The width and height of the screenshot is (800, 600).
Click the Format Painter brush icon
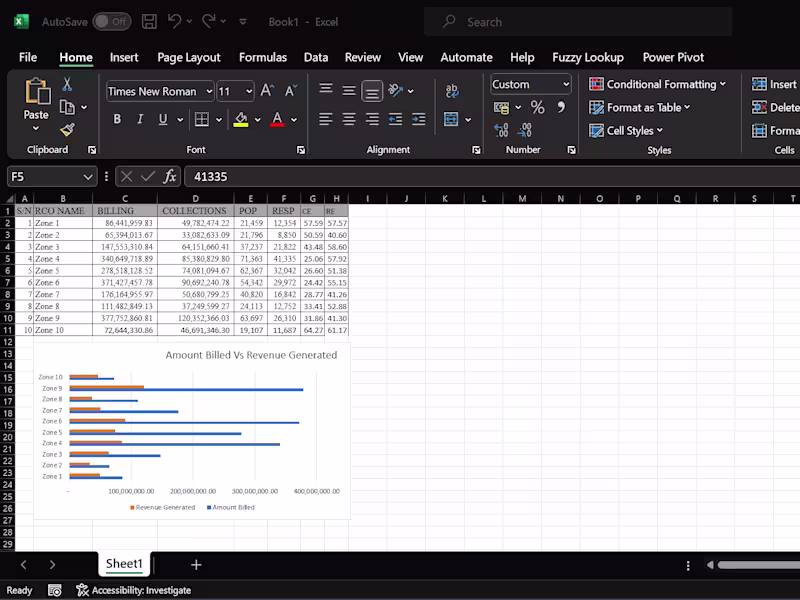tap(67, 130)
